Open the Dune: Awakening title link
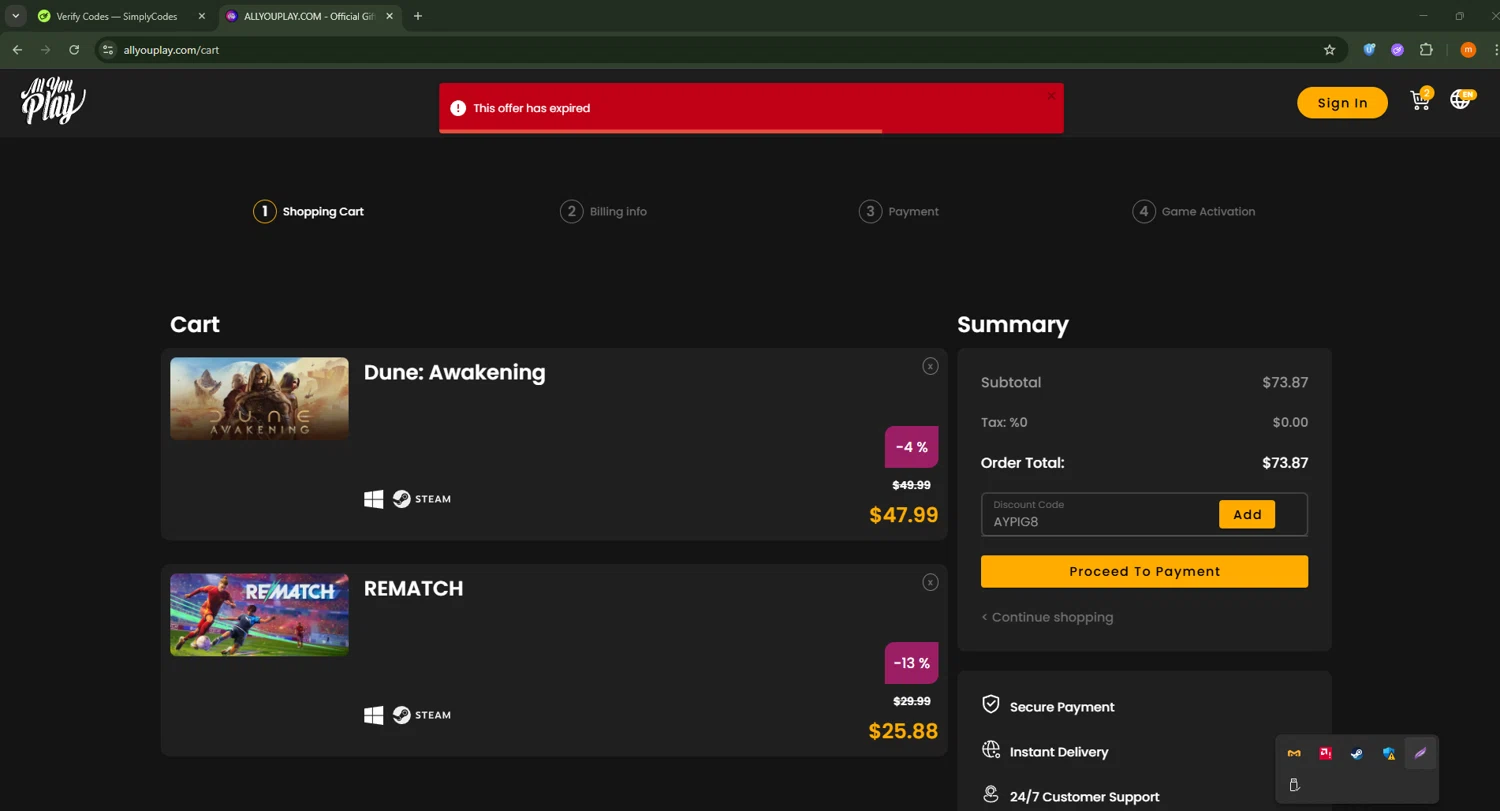The width and height of the screenshot is (1500, 811). pyautogui.click(x=455, y=372)
